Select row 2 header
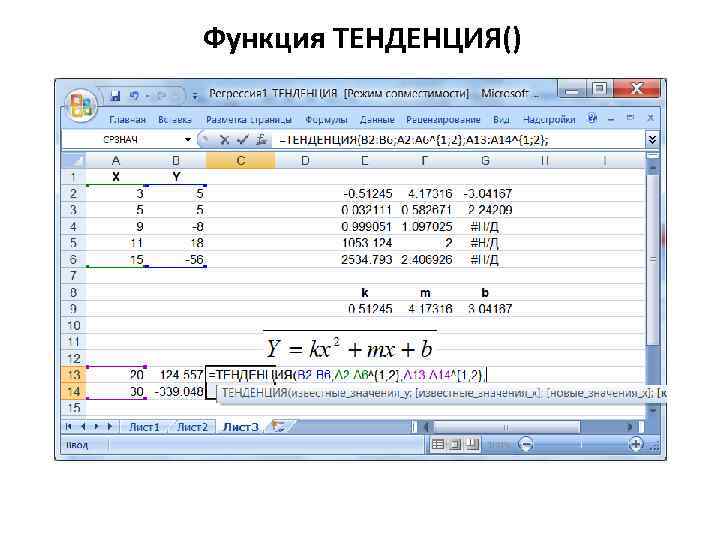Viewport: 720px width, 540px height. pyautogui.click(x=73, y=194)
